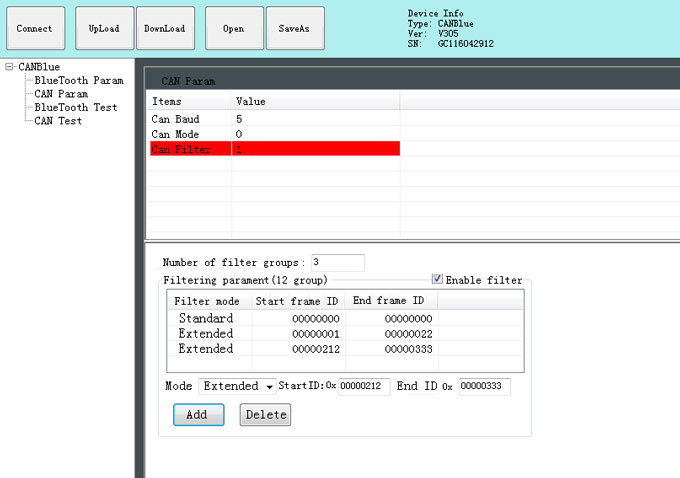Click the StartID hex input field
Screen dimensions: 680x478
point(364,386)
